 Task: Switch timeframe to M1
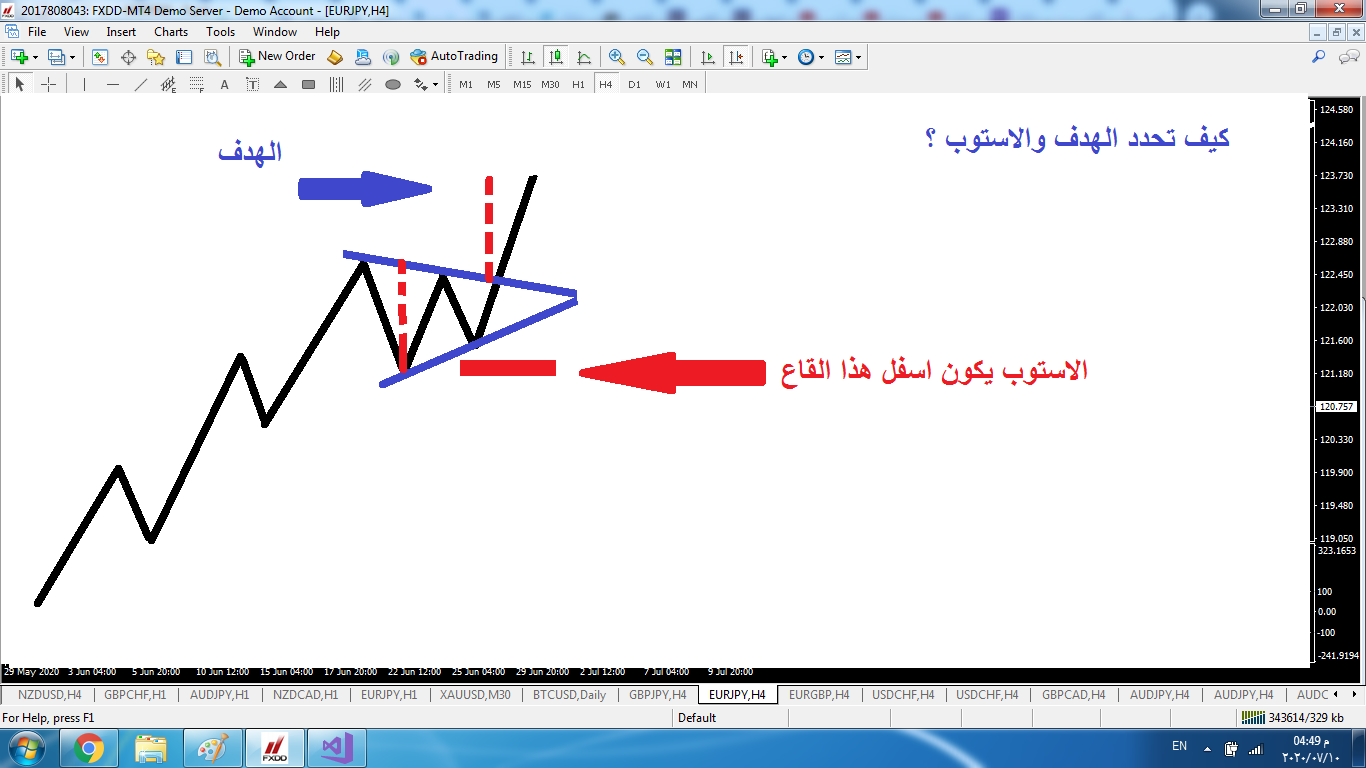pyautogui.click(x=466, y=85)
